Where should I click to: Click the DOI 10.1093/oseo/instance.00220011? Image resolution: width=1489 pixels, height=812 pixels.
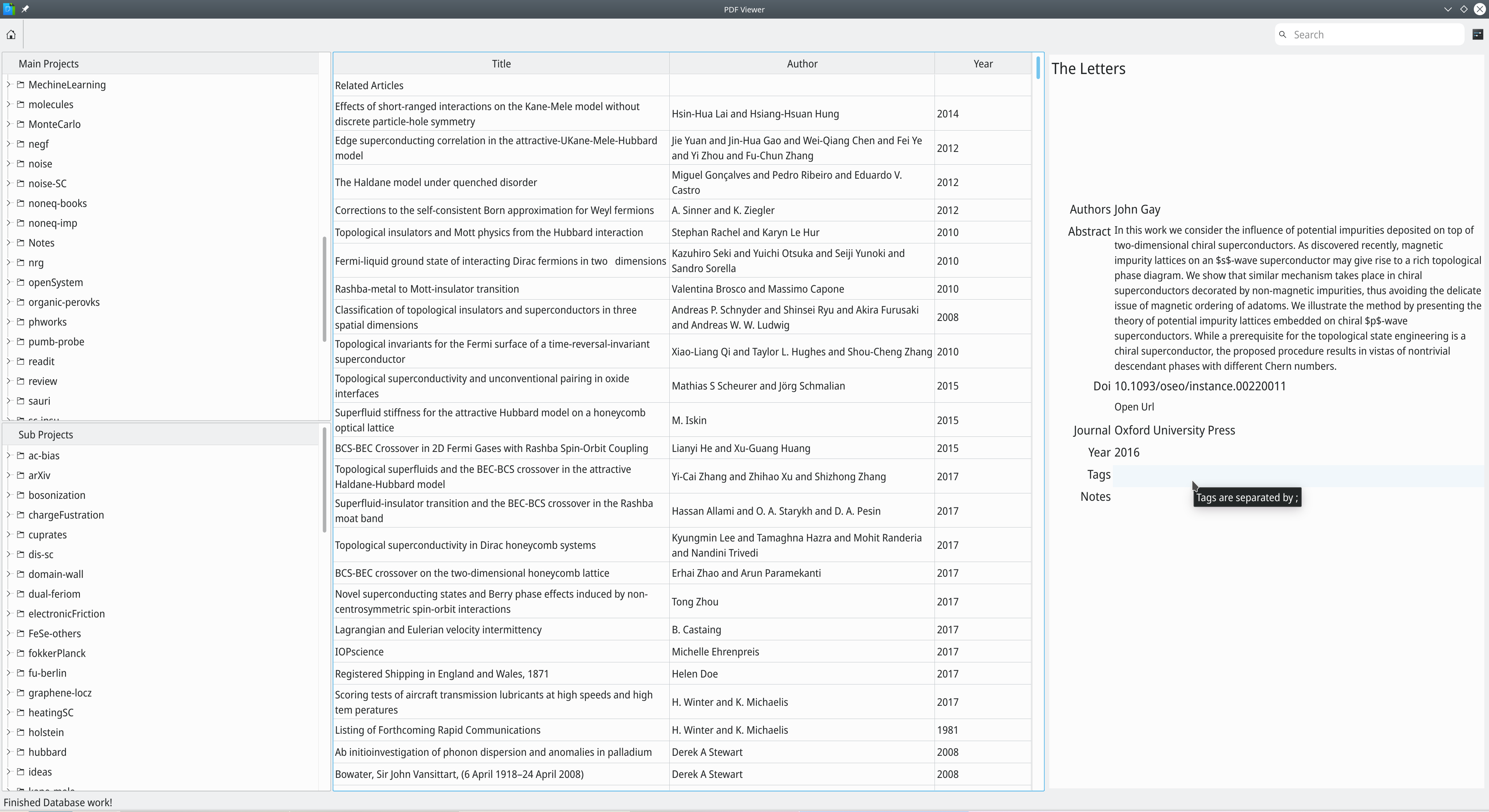[x=1200, y=386]
